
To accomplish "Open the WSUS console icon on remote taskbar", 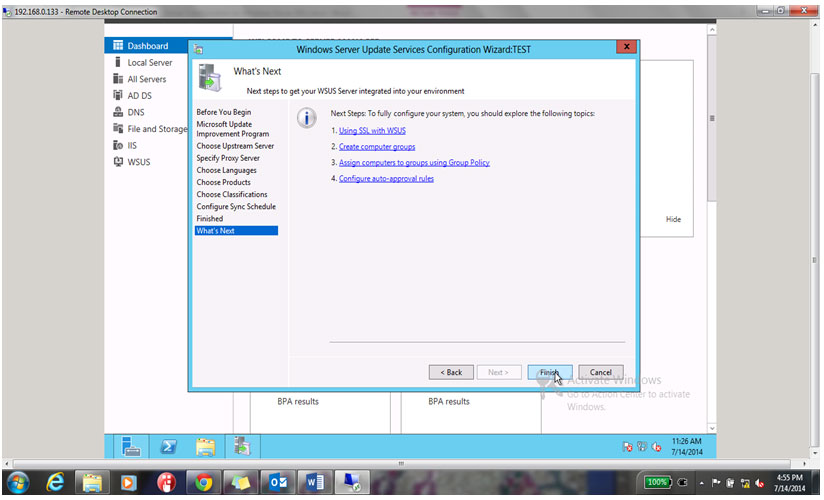I will [242, 446].
